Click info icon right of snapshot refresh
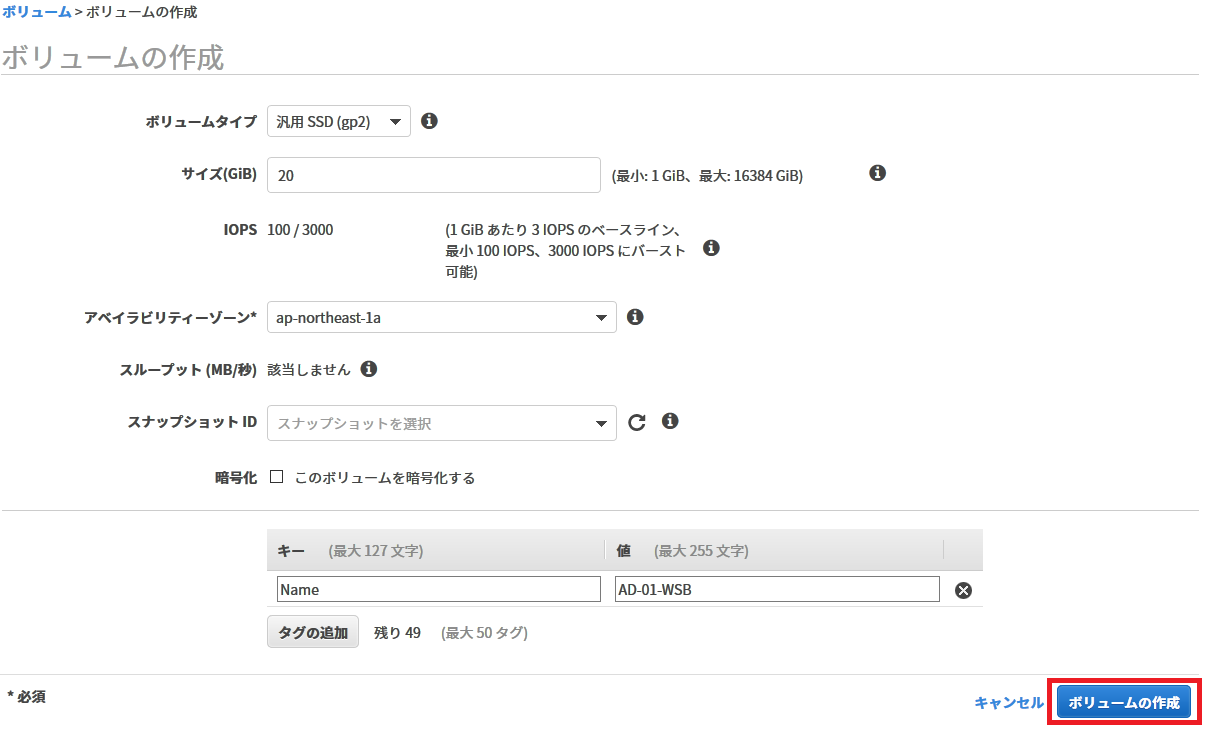This screenshot has width=1206, height=734. pyautogui.click(x=670, y=421)
